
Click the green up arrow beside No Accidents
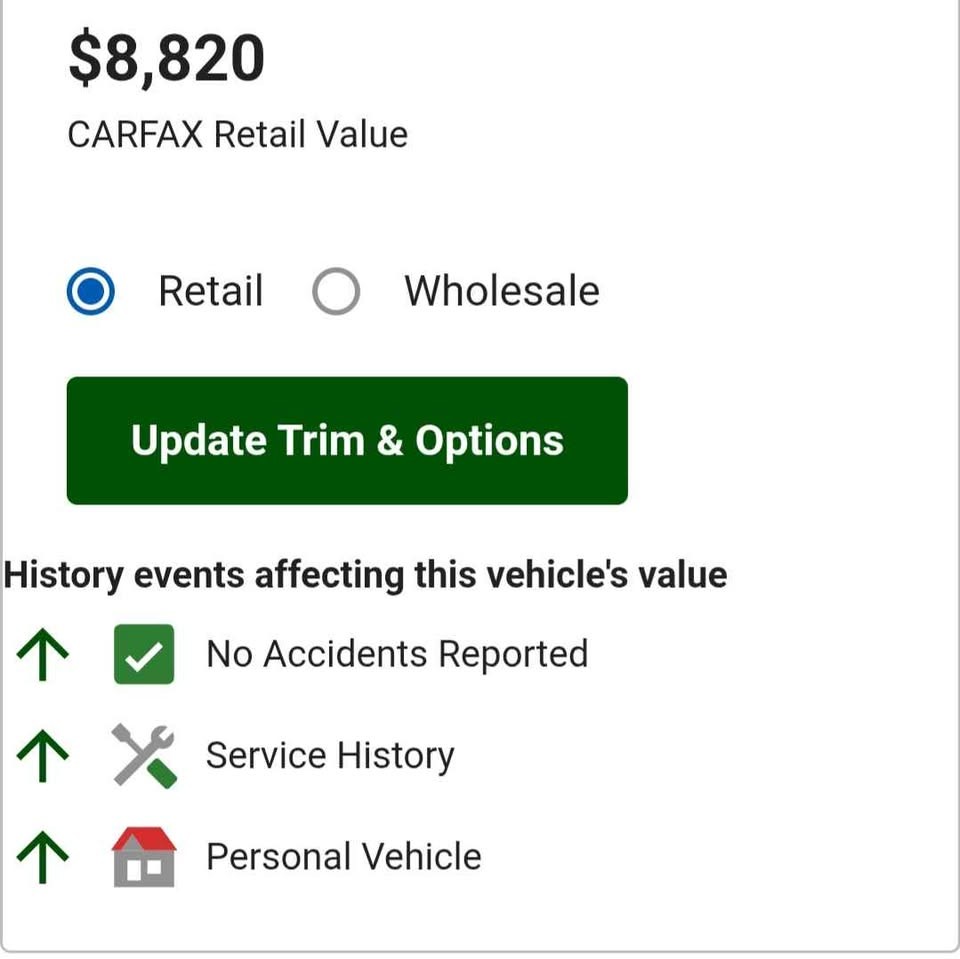pos(42,654)
